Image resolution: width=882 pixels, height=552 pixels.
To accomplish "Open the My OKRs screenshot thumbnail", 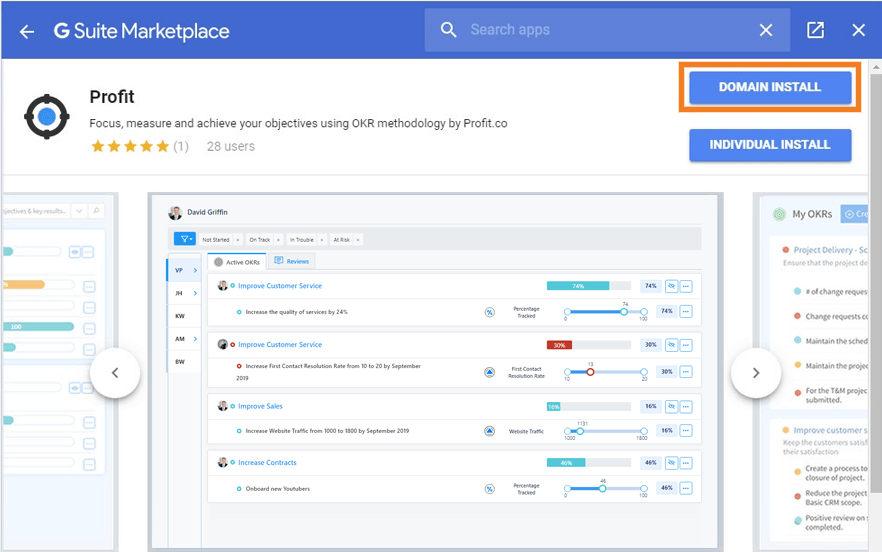I will pos(813,371).
